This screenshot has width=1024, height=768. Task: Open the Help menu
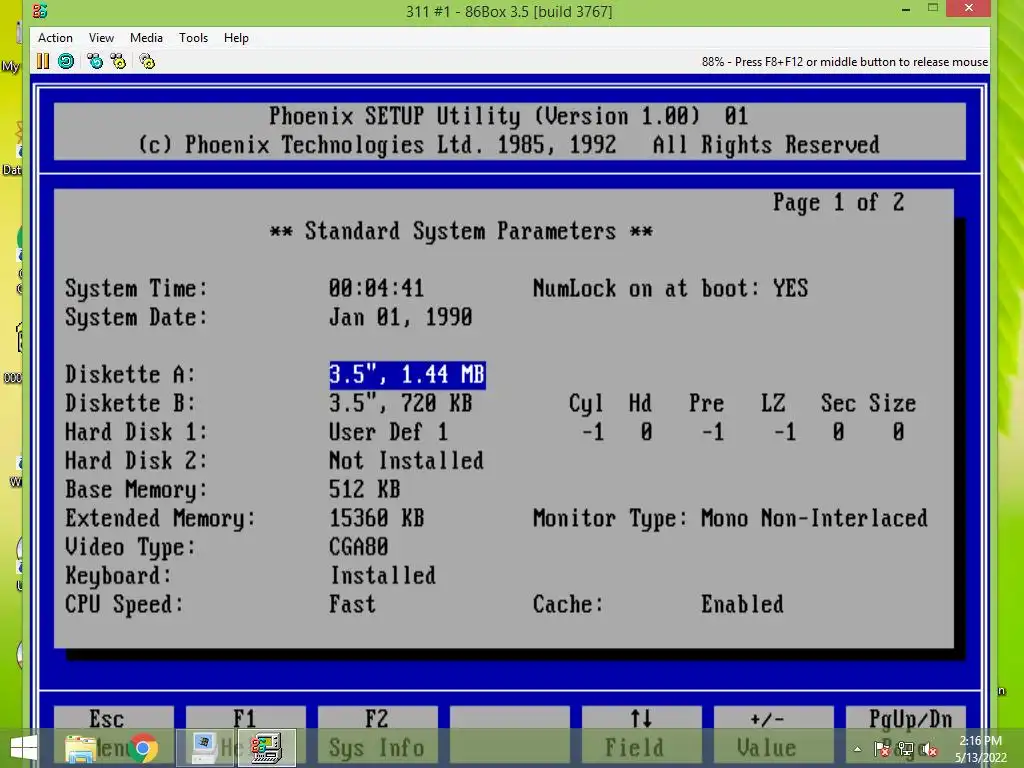[236, 38]
